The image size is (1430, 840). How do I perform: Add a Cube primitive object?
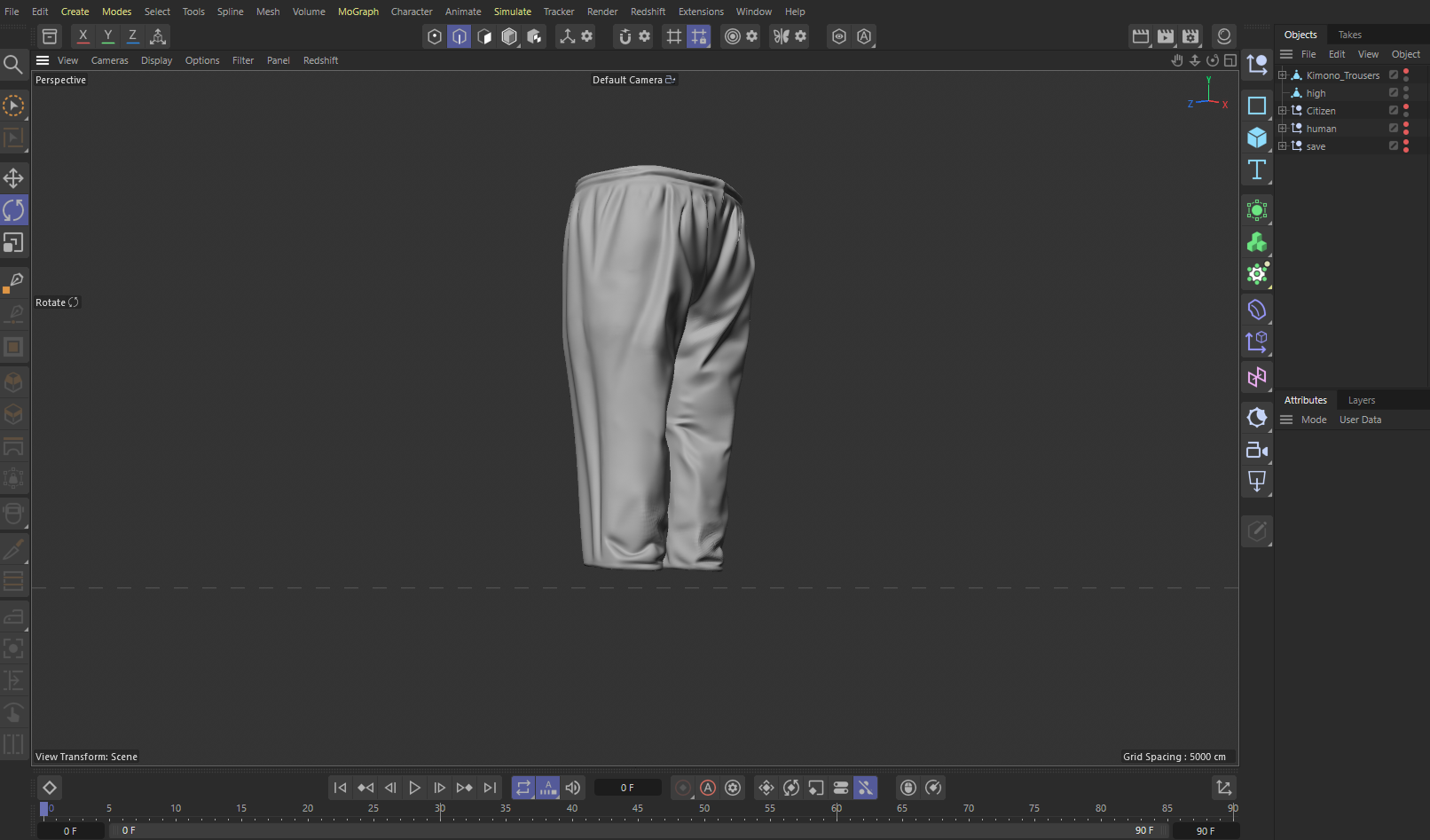(x=1257, y=137)
